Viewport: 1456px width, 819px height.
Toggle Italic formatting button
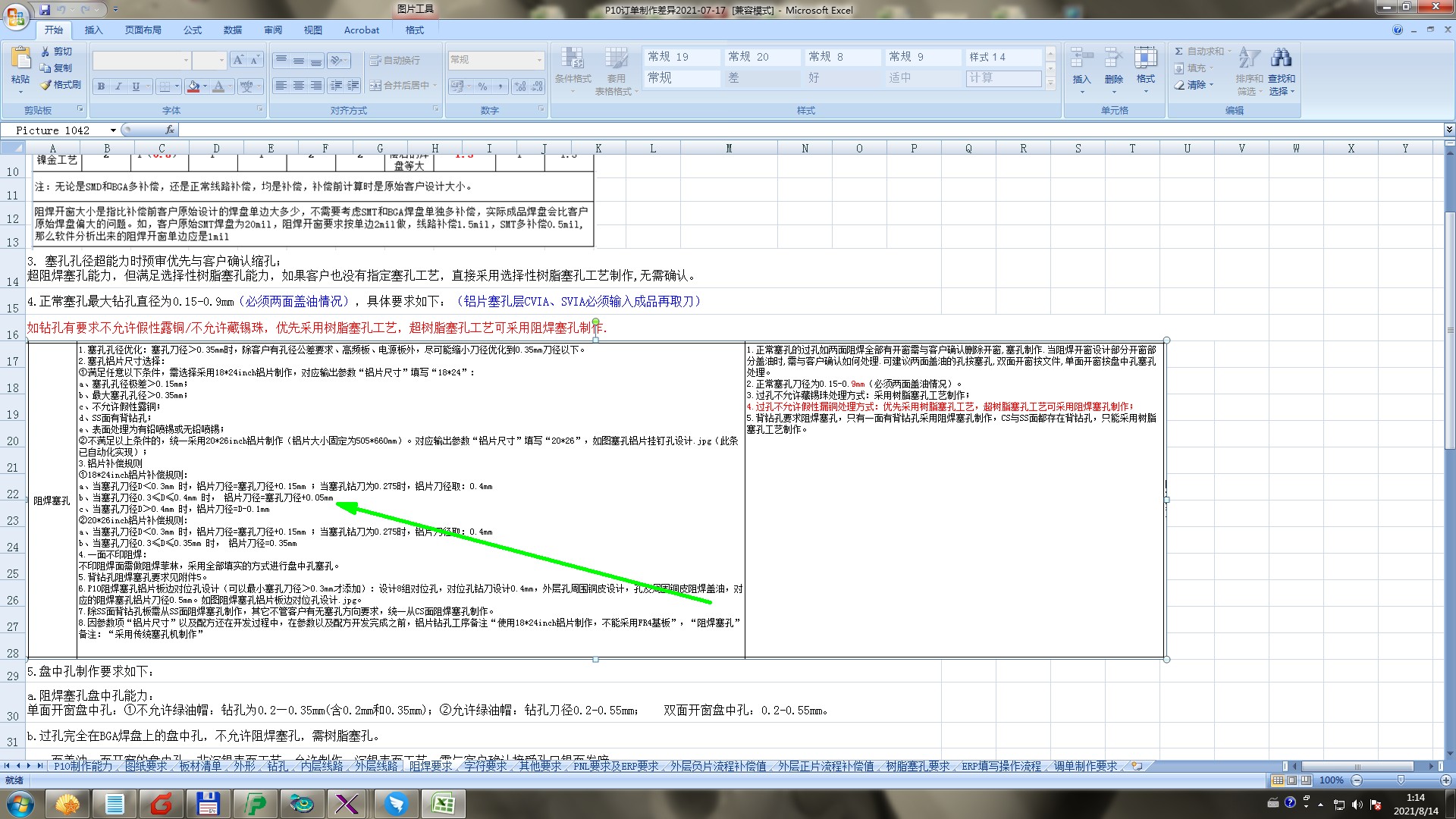tap(118, 86)
